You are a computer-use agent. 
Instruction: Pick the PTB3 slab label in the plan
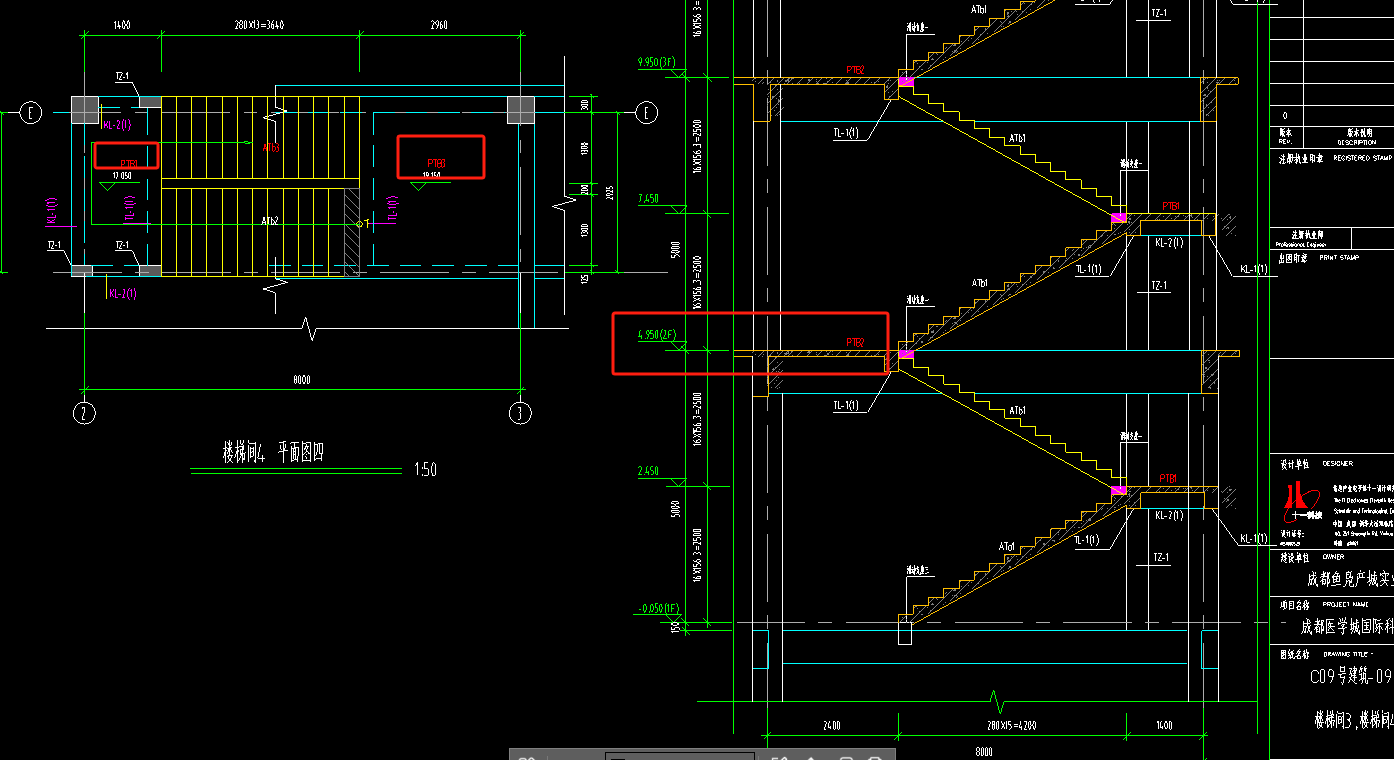point(436,163)
